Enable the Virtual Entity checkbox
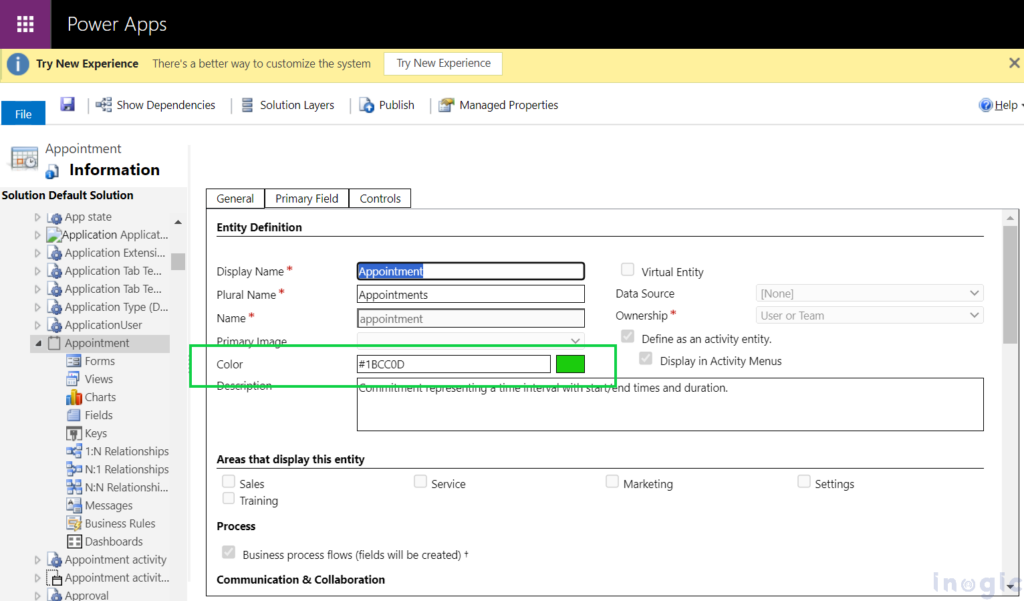Viewport: 1024px width, 601px height. coord(629,270)
